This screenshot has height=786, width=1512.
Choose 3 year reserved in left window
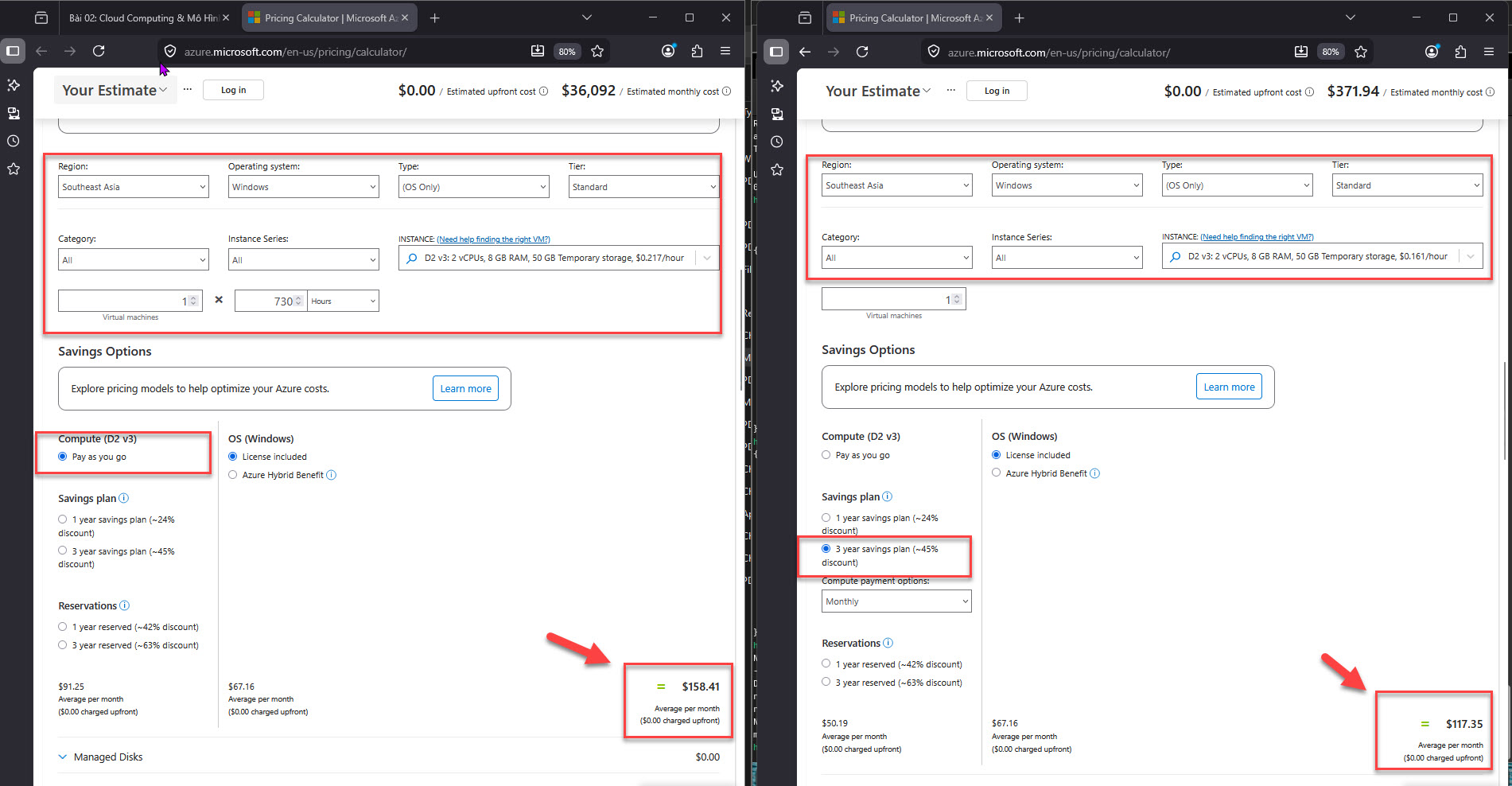pyautogui.click(x=63, y=645)
